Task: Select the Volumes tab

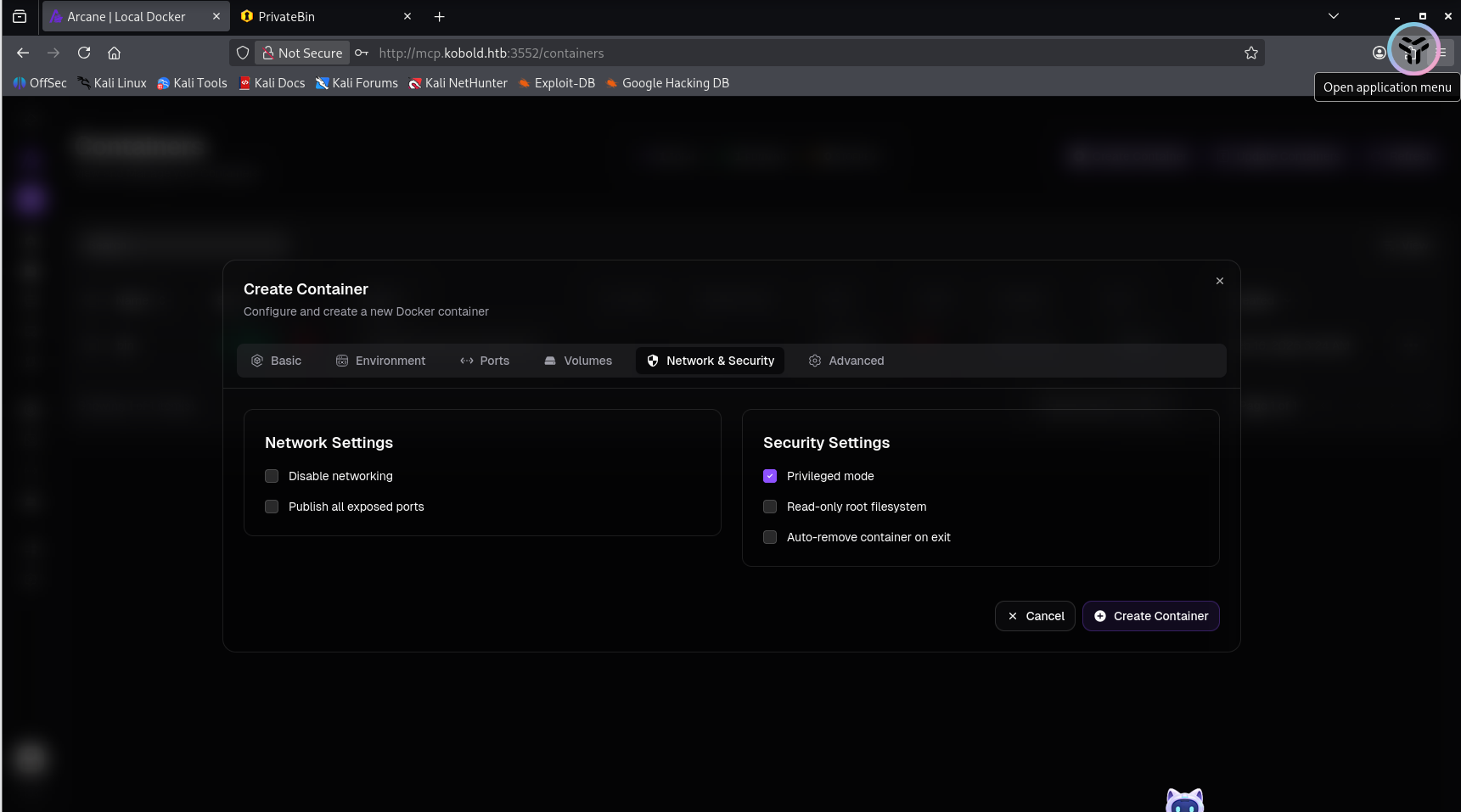Action: coord(578,361)
